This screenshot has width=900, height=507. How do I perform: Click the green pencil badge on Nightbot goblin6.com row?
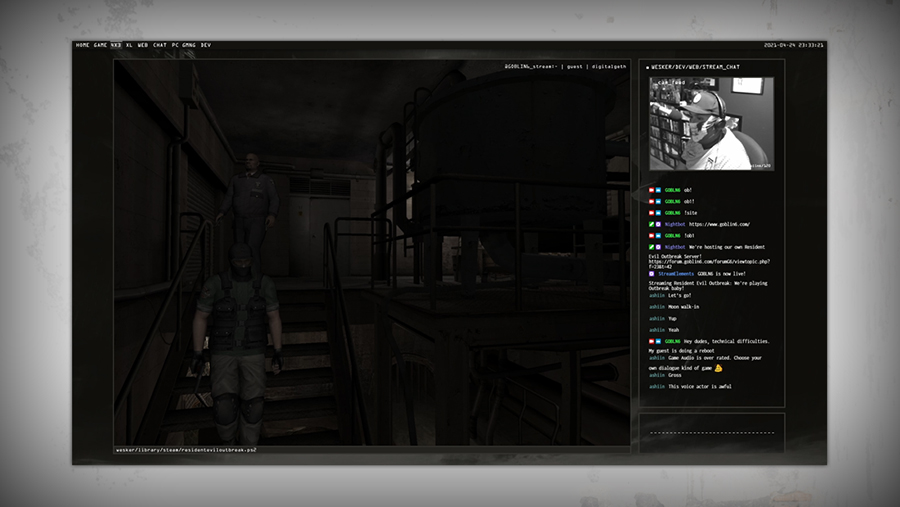tap(651, 225)
